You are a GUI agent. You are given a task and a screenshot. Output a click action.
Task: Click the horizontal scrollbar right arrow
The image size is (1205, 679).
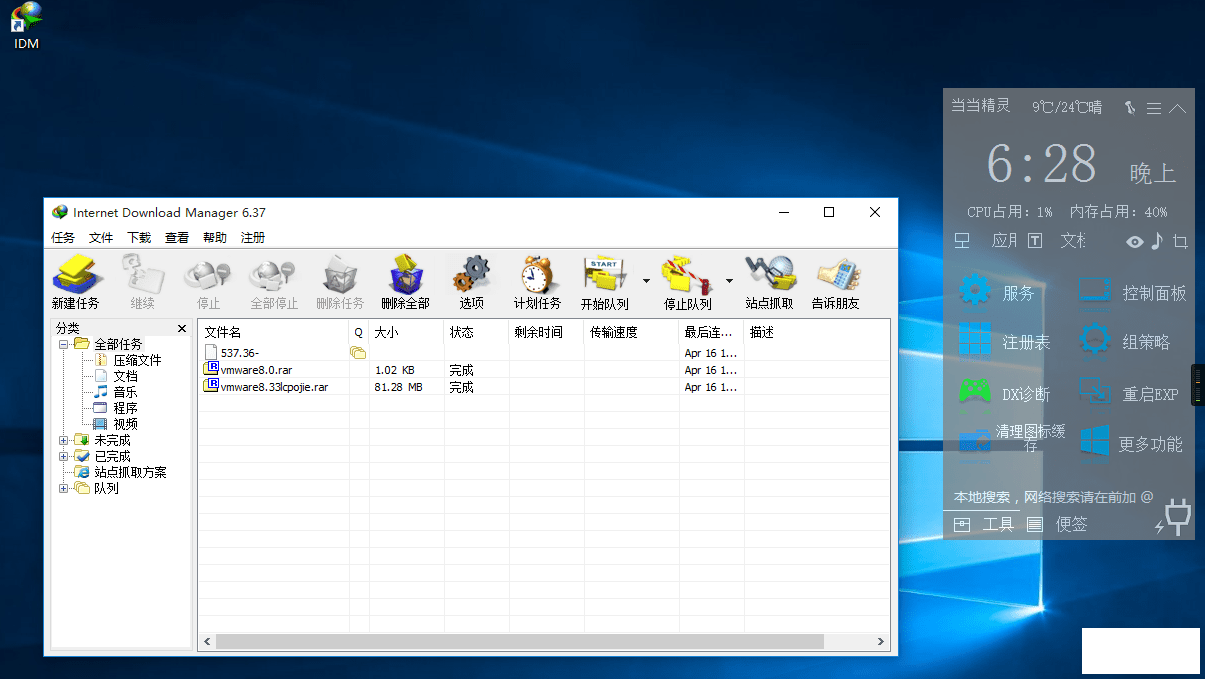[881, 642]
